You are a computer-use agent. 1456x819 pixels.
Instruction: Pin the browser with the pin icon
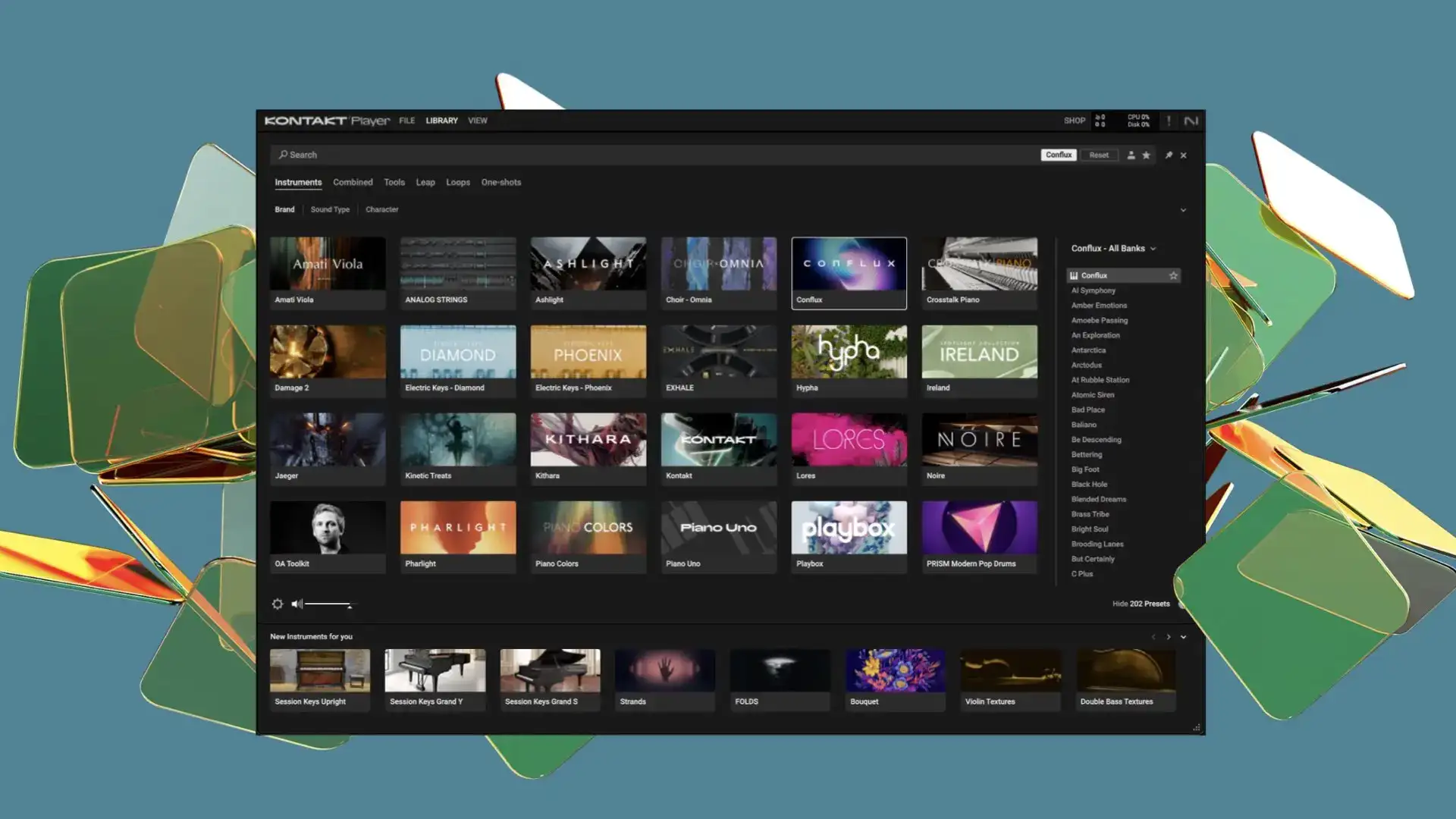point(1169,155)
